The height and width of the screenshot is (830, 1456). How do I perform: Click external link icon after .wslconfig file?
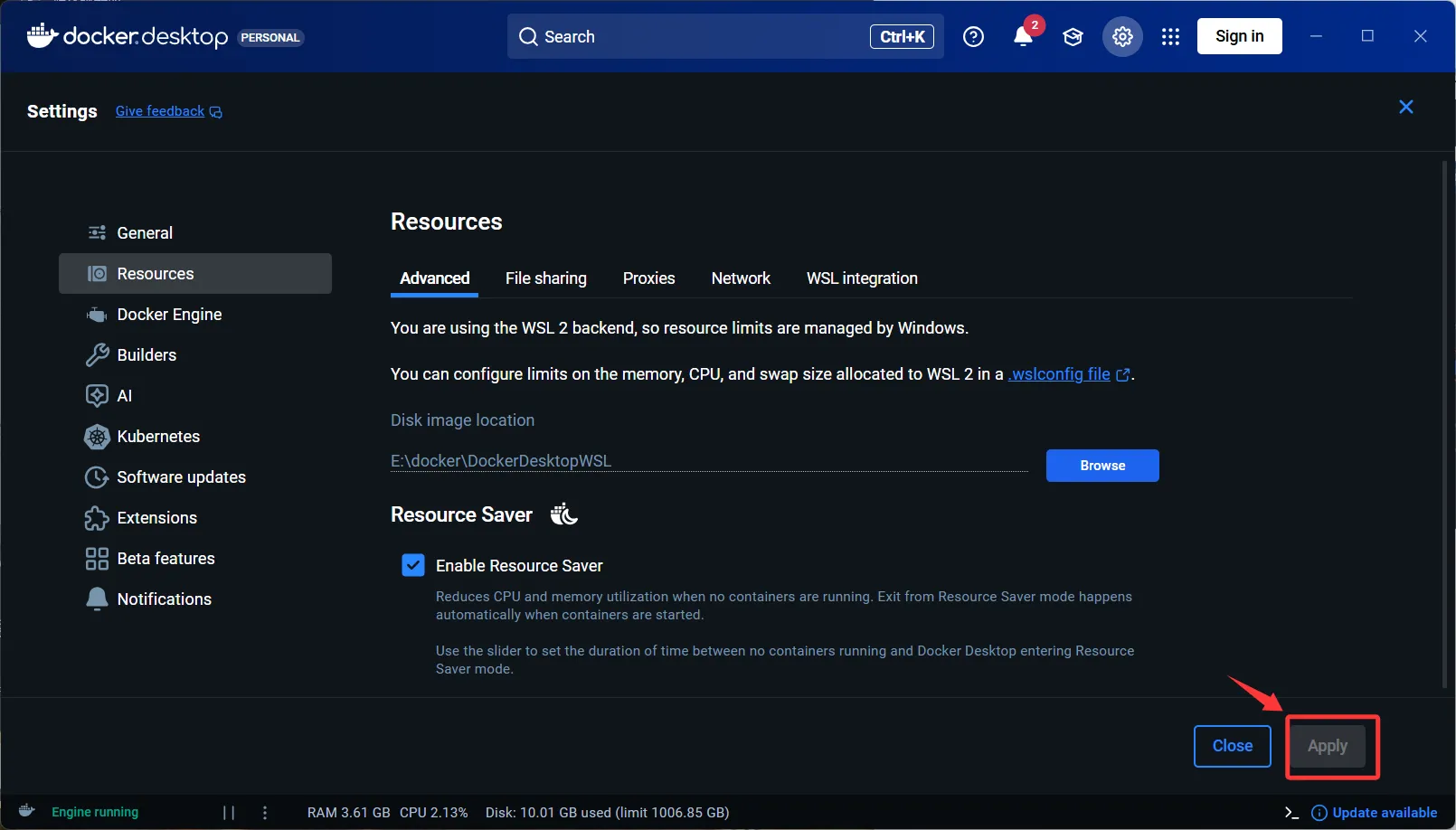pyautogui.click(x=1123, y=374)
